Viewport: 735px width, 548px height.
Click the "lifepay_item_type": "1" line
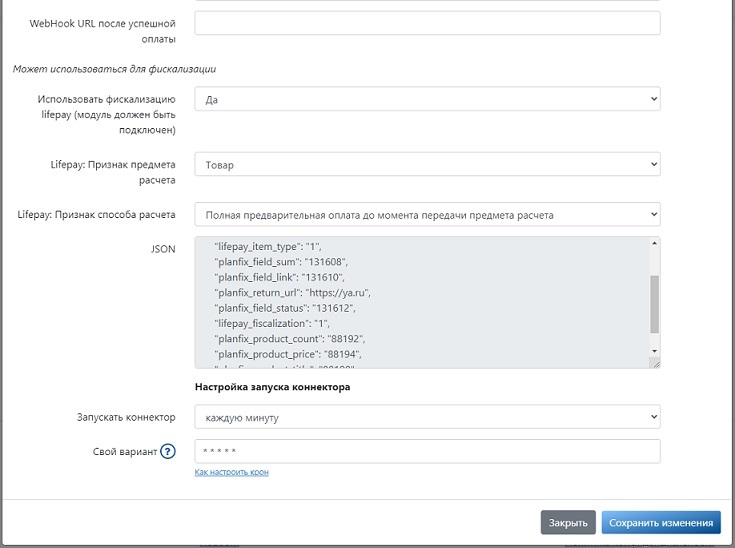point(268,247)
